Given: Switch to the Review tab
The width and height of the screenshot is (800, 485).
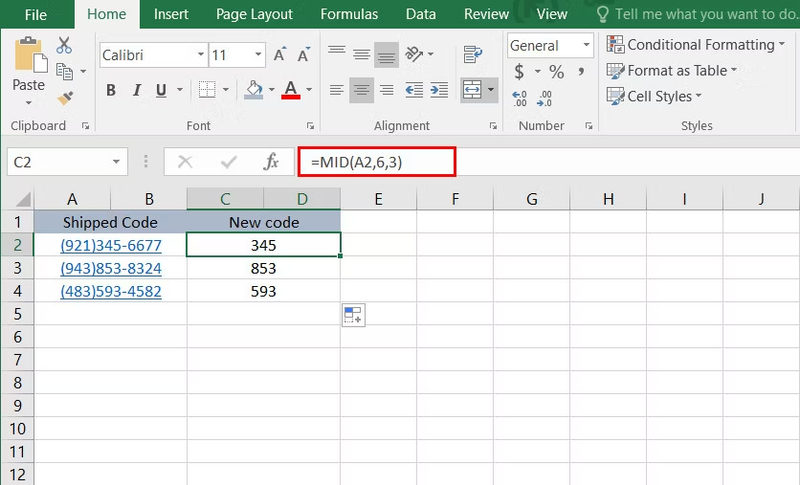Looking at the screenshot, I should (486, 14).
